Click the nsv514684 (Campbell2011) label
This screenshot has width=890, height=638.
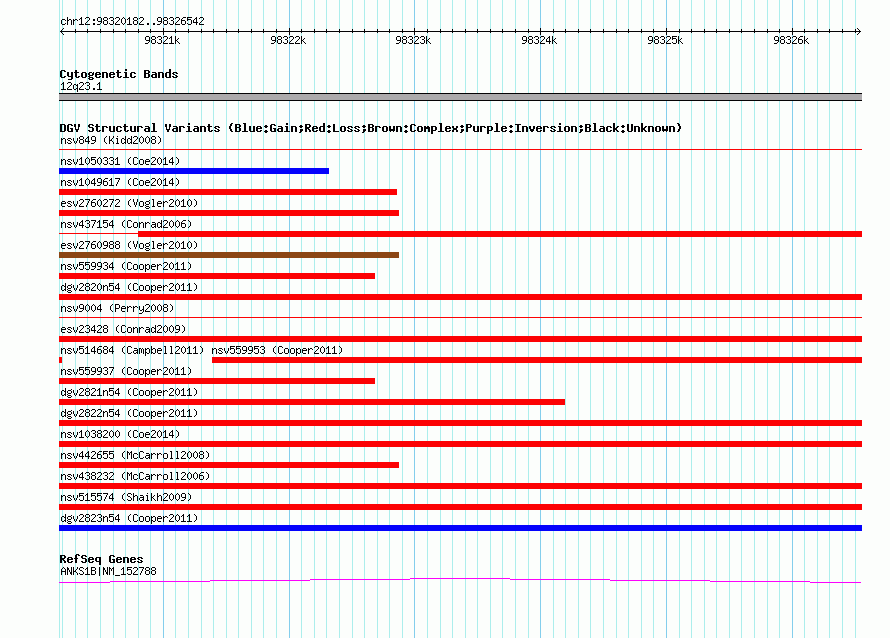tap(132, 350)
